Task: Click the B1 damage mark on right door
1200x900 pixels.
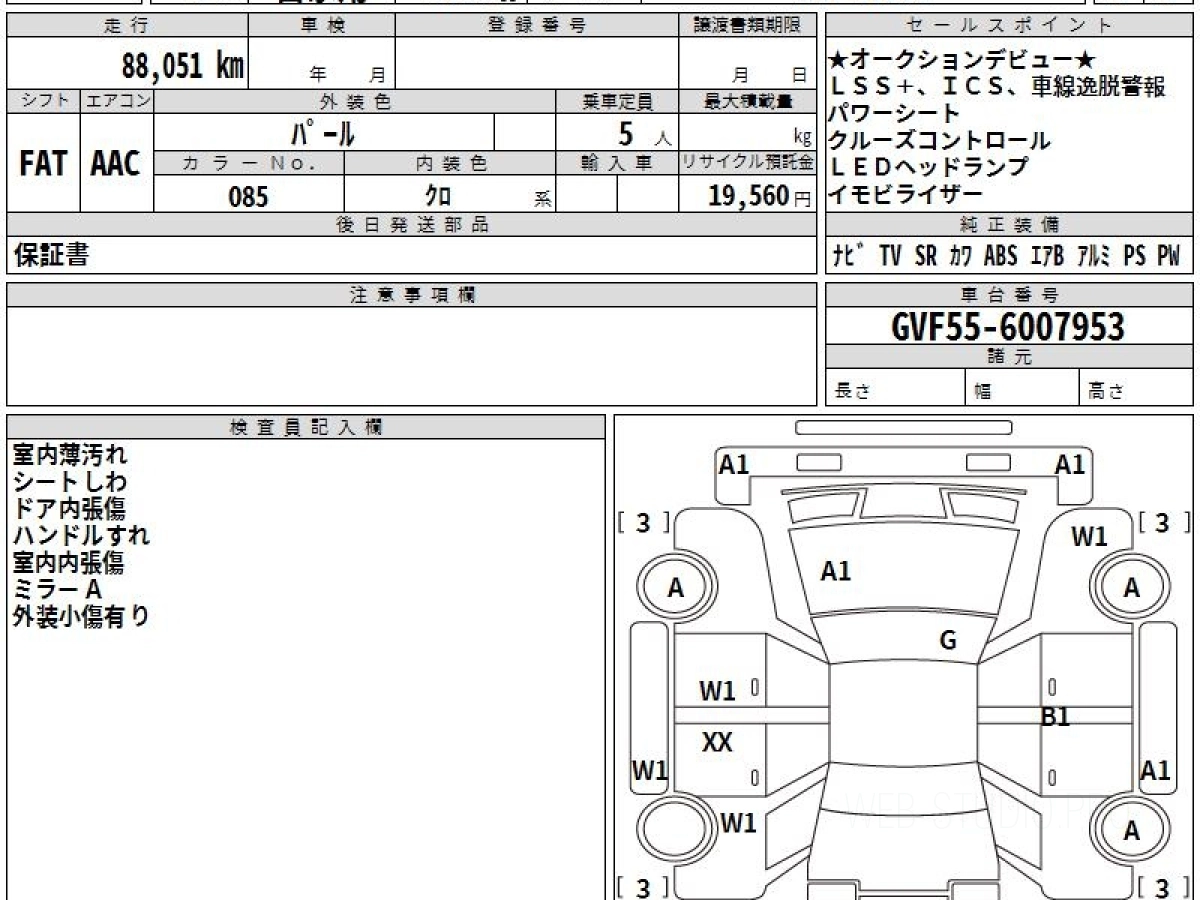Action: tap(1055, 716)
